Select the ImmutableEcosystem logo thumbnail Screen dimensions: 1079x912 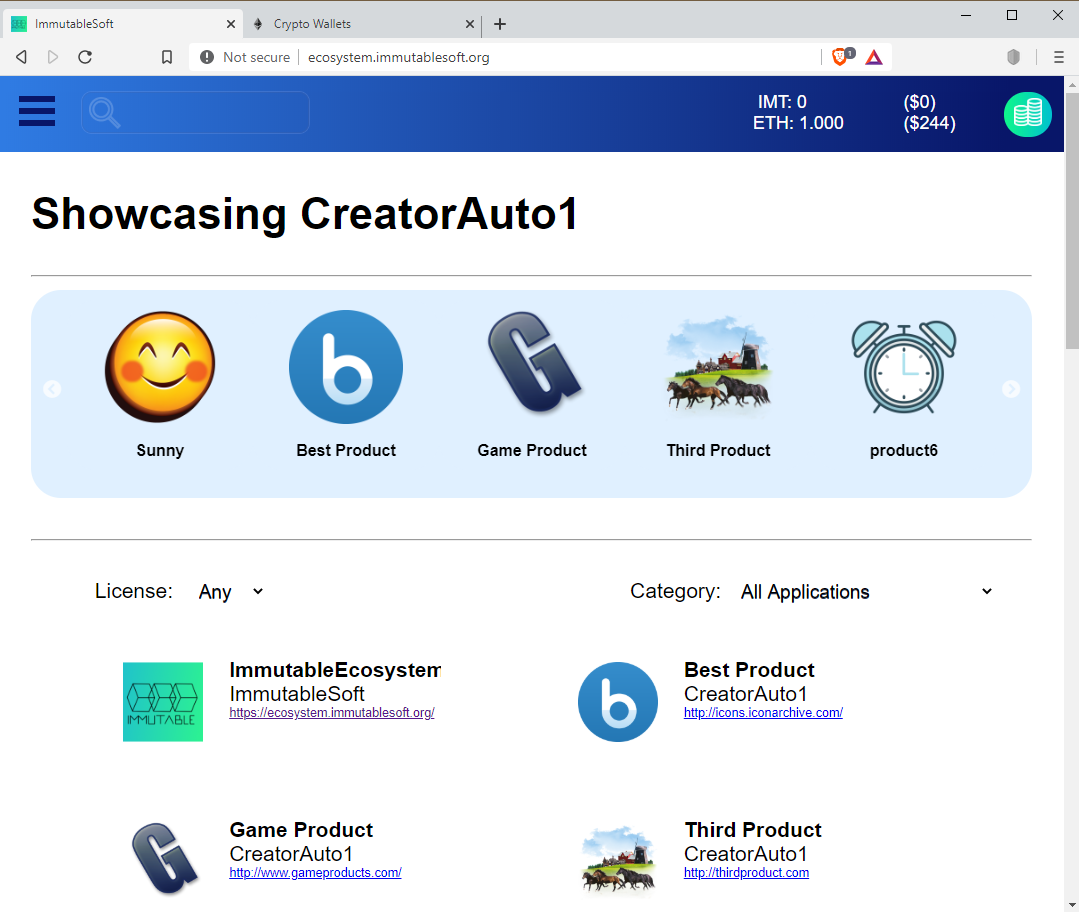tap(163, 702)
